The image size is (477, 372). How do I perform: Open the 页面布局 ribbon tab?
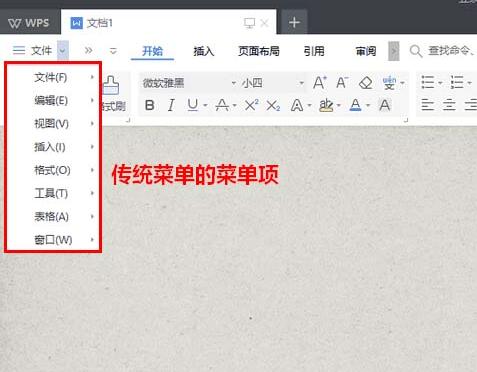click(x=259, y=51)
